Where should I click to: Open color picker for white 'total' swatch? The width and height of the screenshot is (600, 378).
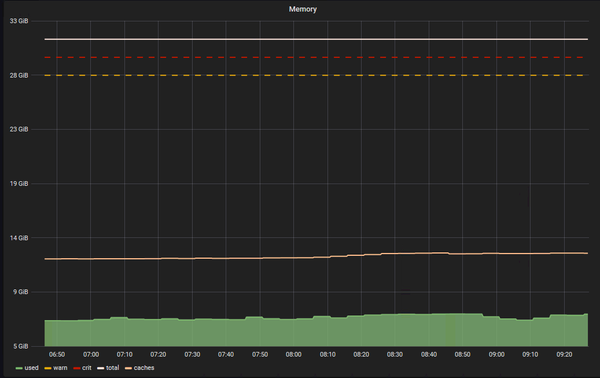tap(101, 368)
